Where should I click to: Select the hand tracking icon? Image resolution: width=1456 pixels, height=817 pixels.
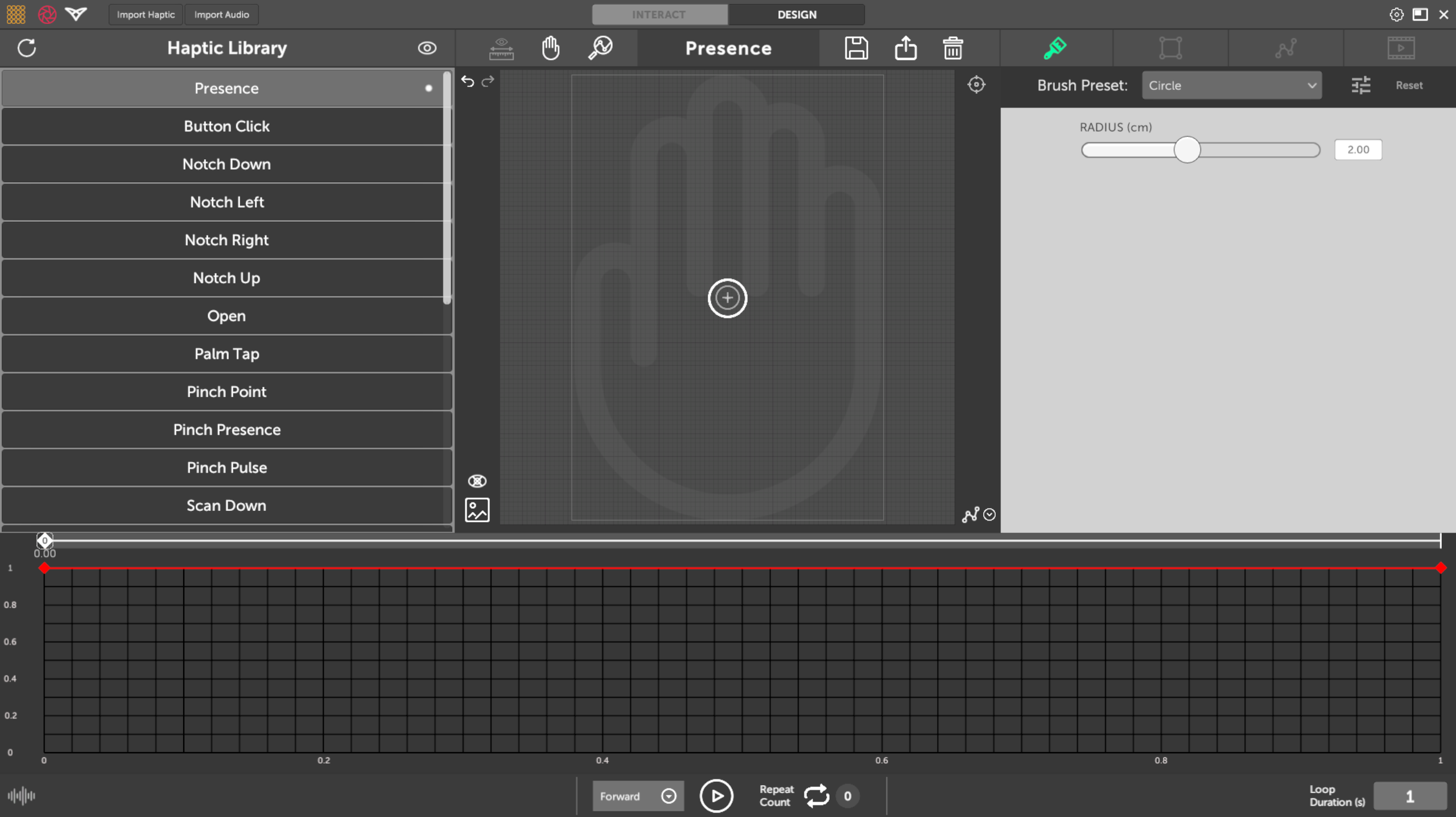[550, 48]
